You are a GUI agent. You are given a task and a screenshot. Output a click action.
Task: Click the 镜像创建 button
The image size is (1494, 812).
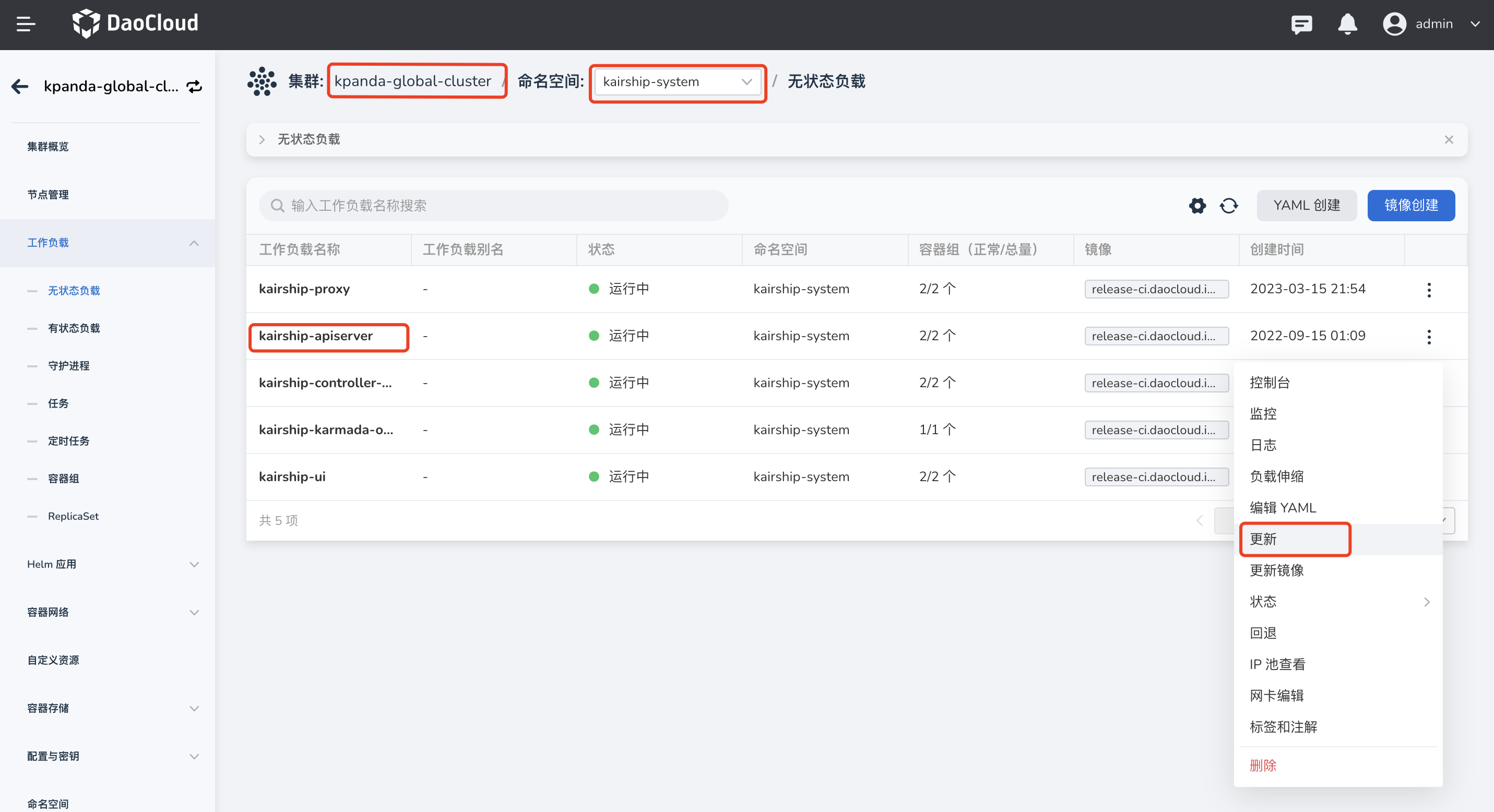click(1410, 205)
